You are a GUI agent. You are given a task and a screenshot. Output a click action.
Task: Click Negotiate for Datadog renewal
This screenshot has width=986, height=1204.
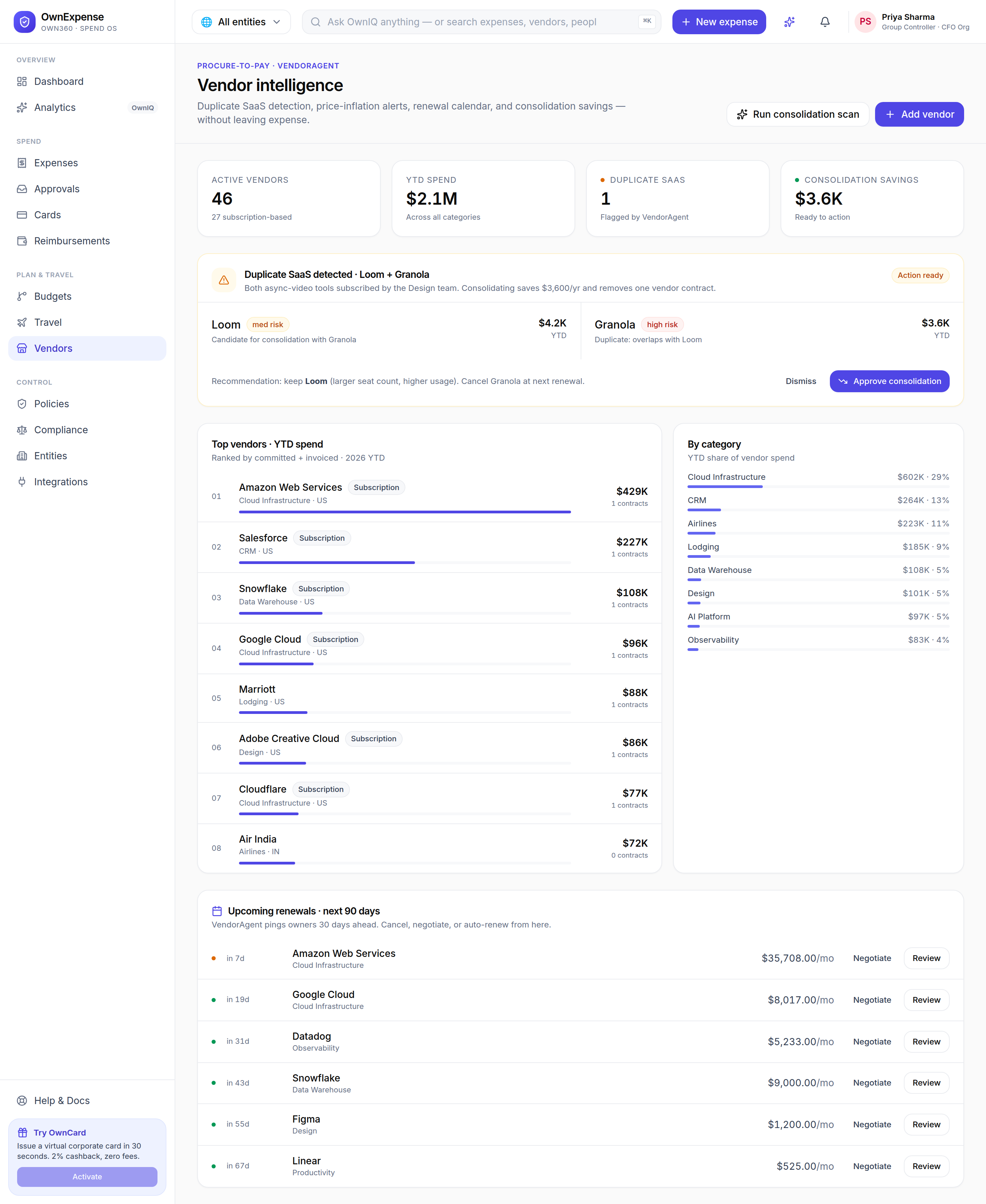click(872, 1041)
